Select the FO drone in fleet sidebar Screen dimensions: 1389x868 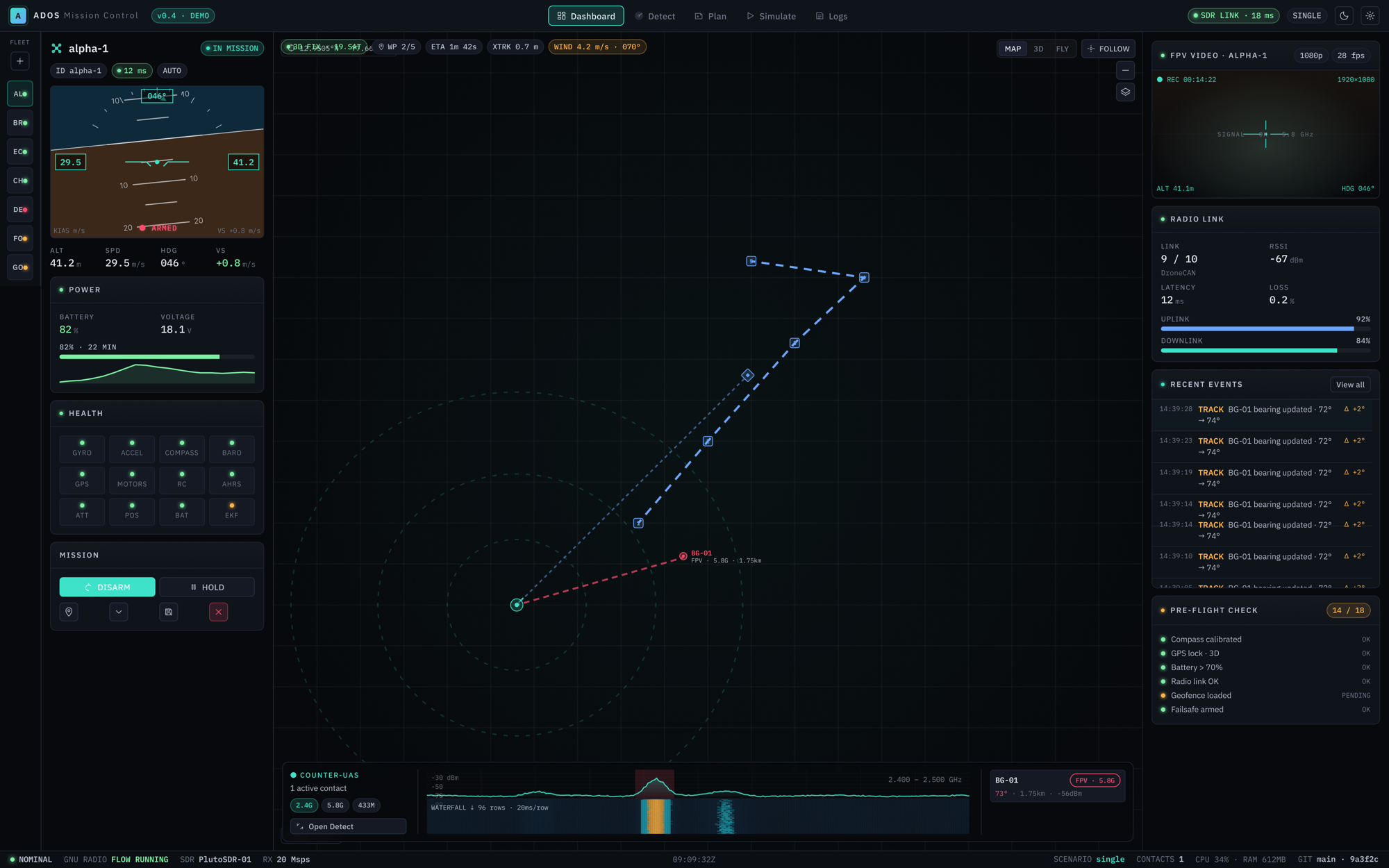coord(19,238)
